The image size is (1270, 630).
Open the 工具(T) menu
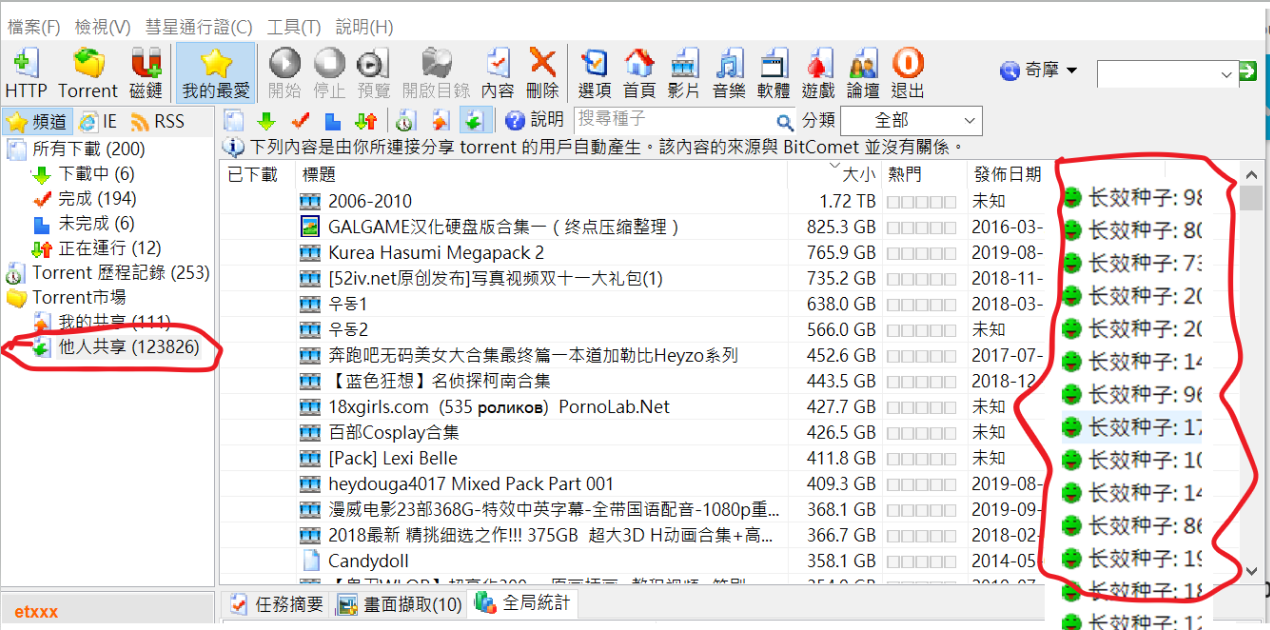(294, 27)
